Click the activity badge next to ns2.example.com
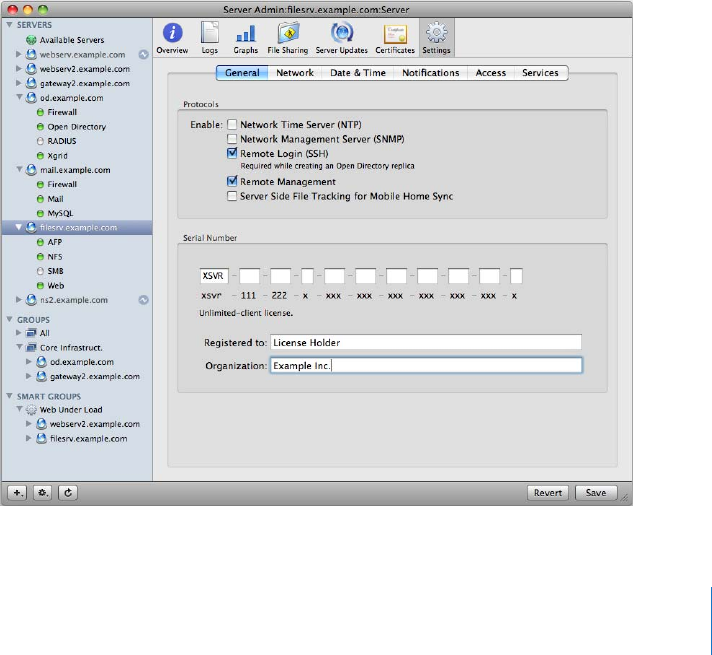 click(x=143, y=300)
